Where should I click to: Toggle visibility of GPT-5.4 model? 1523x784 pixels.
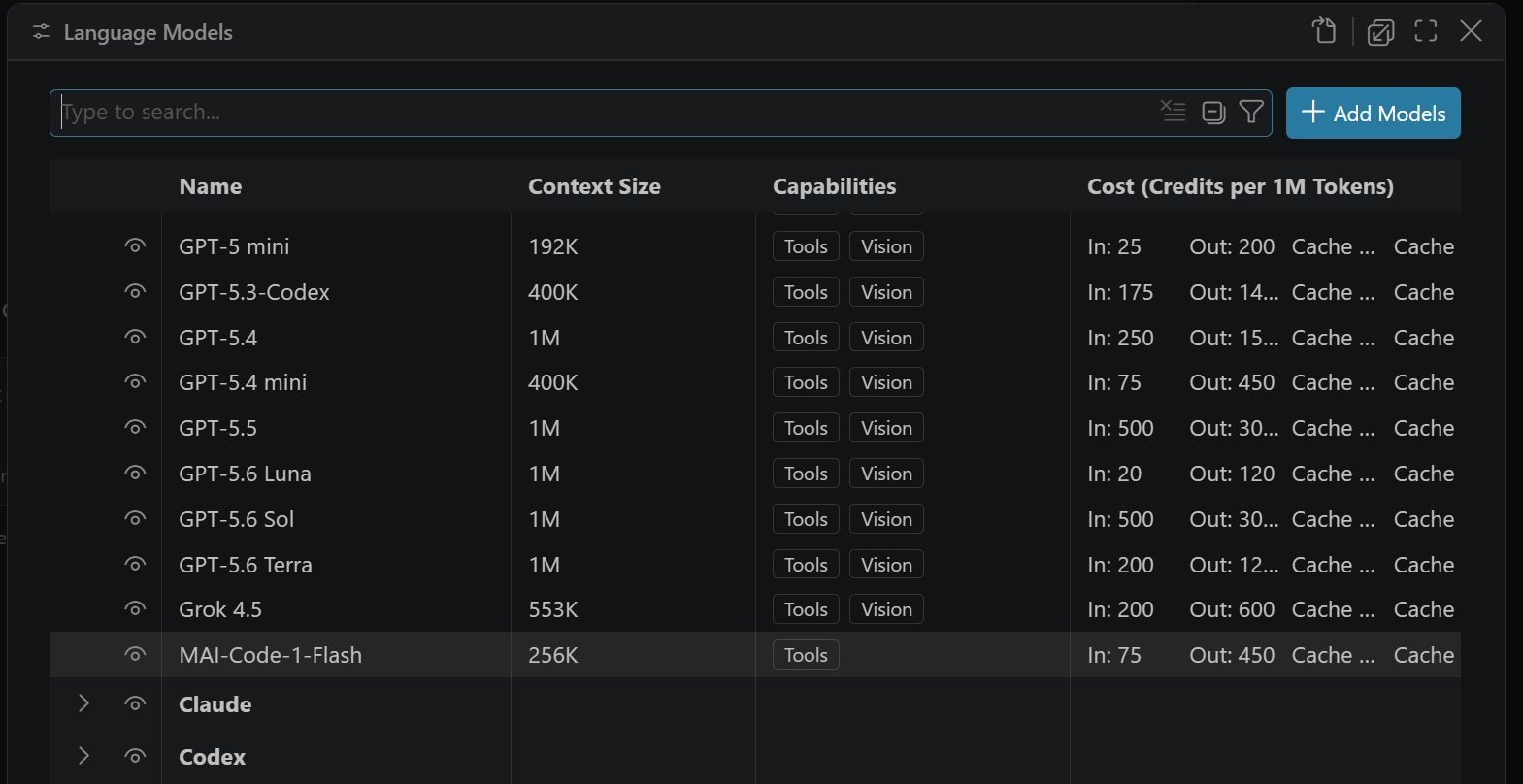tap(135, 338)
